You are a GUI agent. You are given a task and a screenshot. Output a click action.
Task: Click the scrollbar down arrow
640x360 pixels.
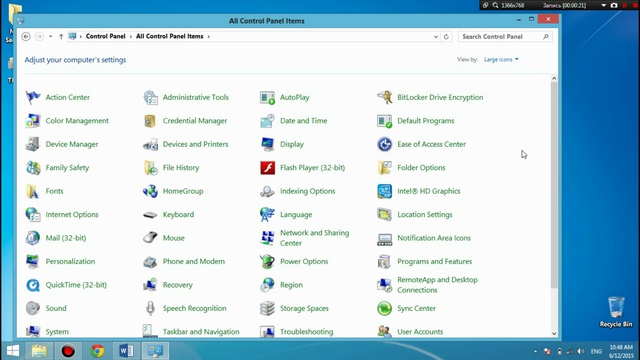[x=554, y=333]
